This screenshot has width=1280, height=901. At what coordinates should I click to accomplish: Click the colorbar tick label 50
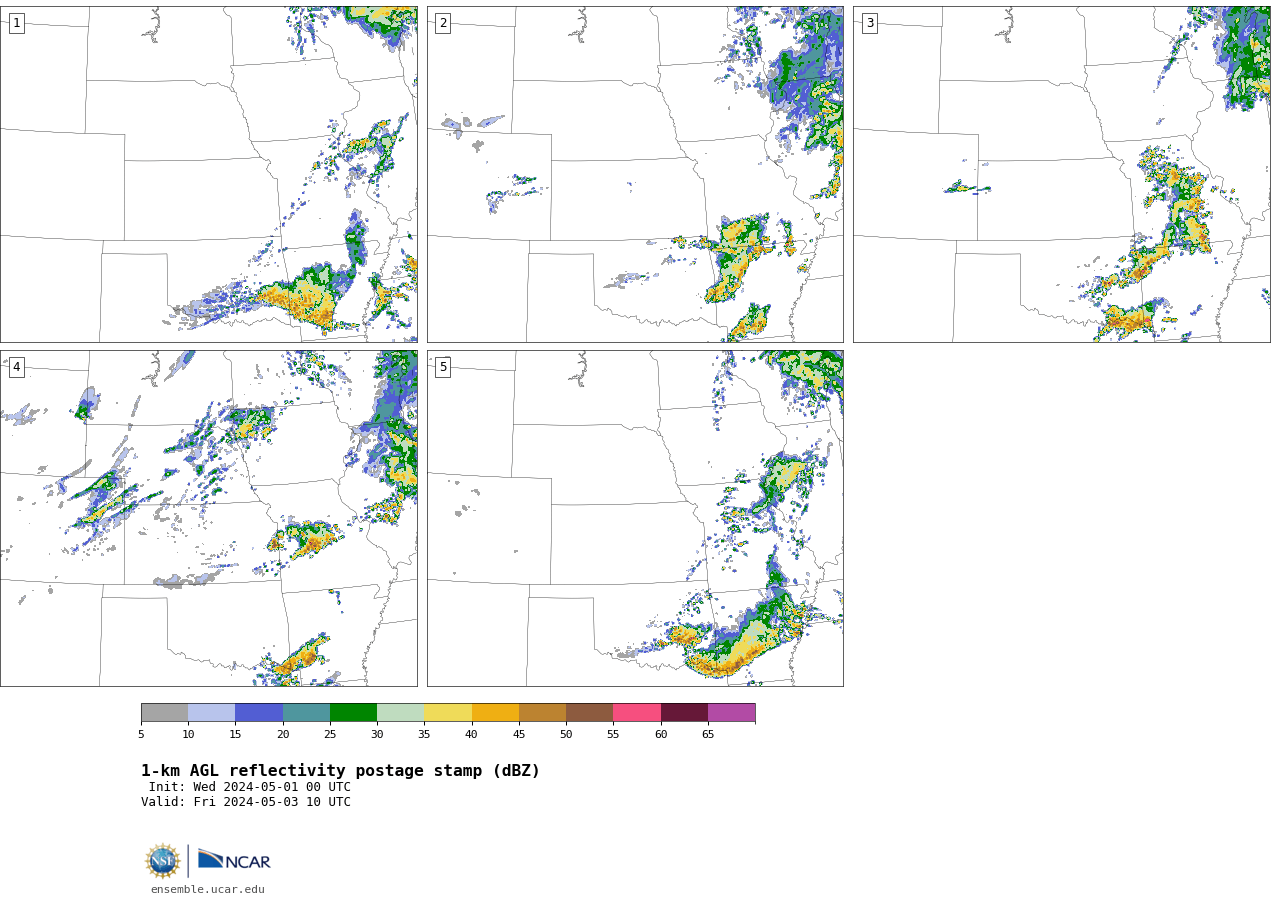click(566, 735)
